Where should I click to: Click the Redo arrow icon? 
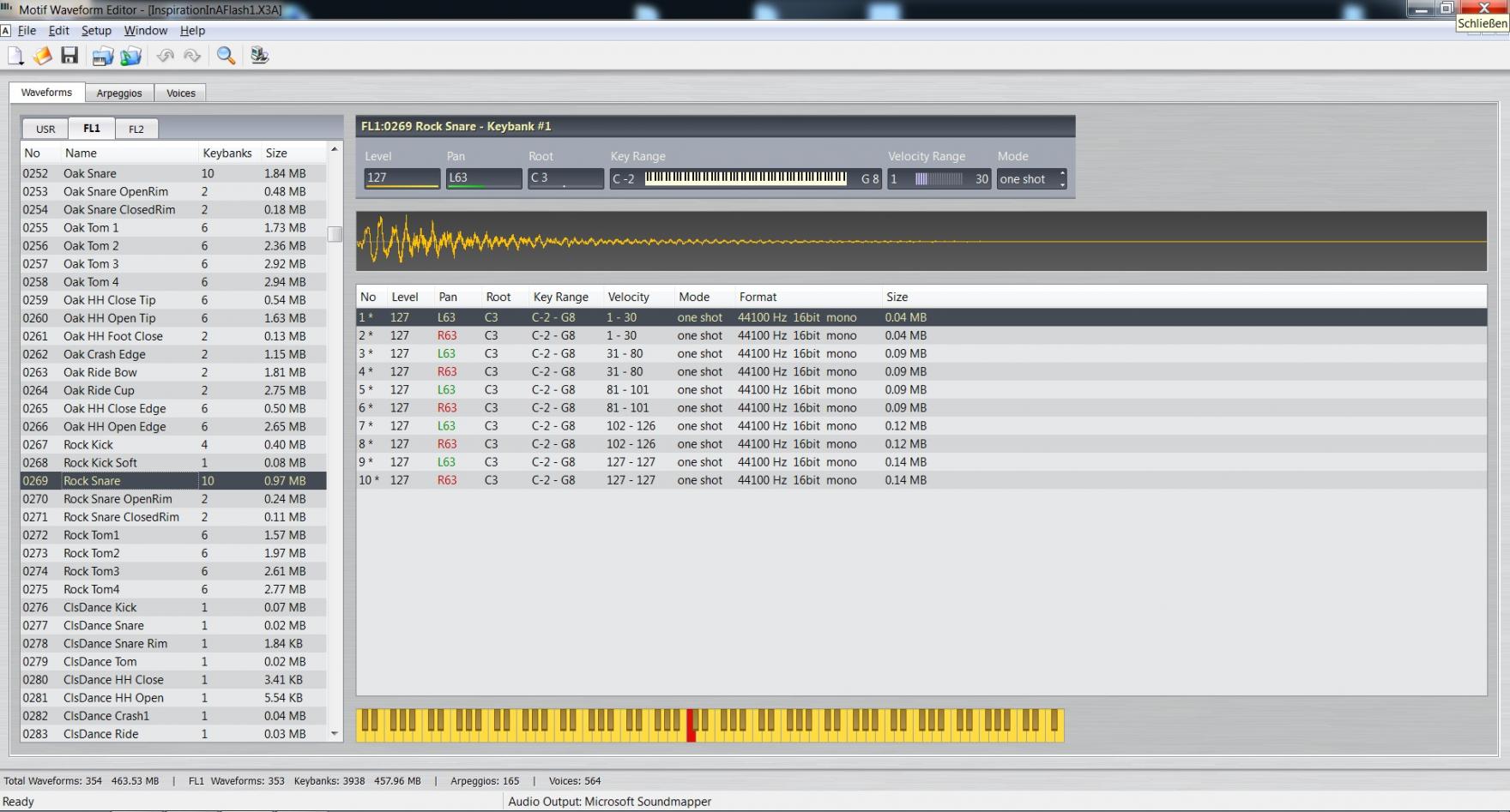[x=192, y=56]
